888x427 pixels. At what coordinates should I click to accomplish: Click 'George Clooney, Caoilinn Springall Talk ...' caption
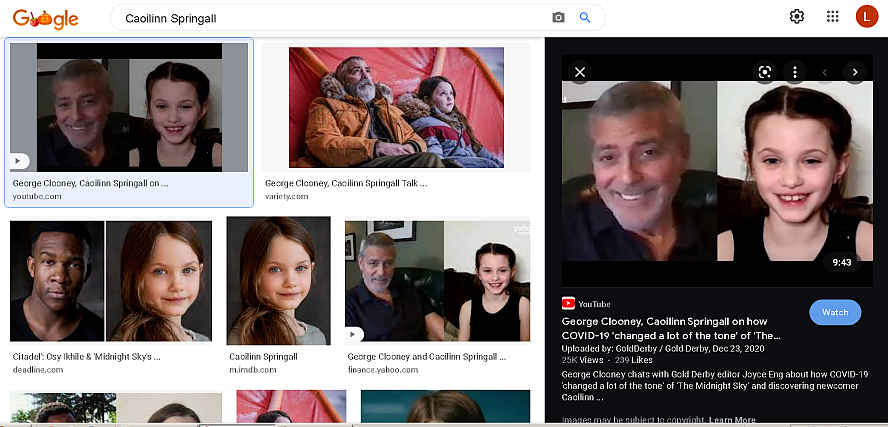(x=346, y=183)
